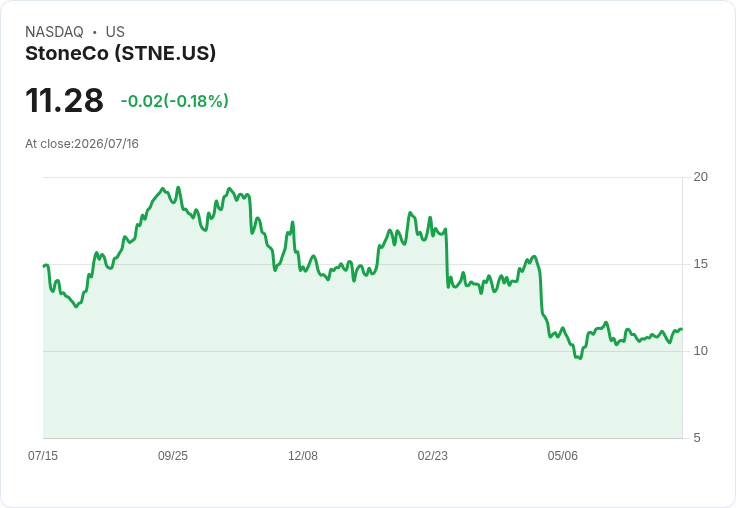Click the StoneCo (STNE.US) title
The width and height of the screenshot is (736, 508).
click(120, 54)
